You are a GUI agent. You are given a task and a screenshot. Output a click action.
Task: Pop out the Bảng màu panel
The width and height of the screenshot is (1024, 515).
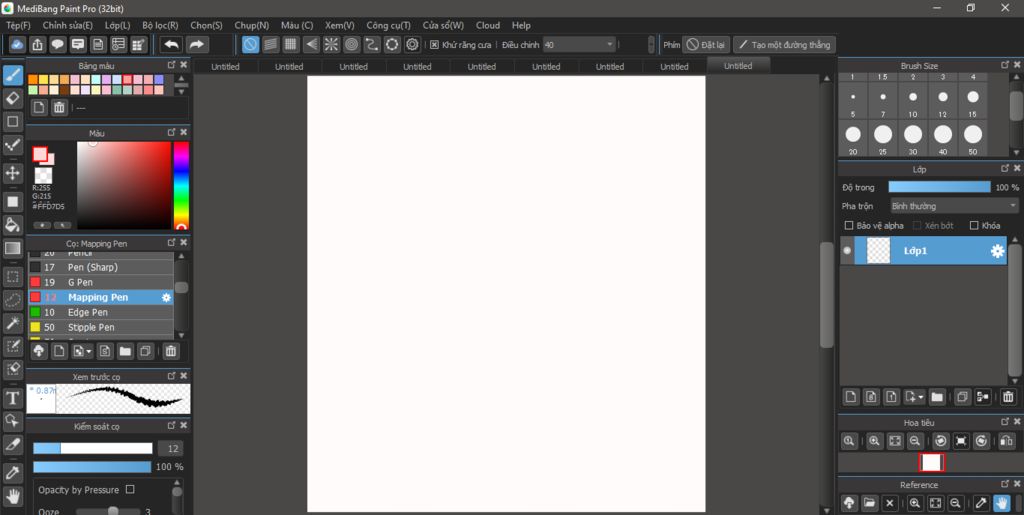(171, 65)
